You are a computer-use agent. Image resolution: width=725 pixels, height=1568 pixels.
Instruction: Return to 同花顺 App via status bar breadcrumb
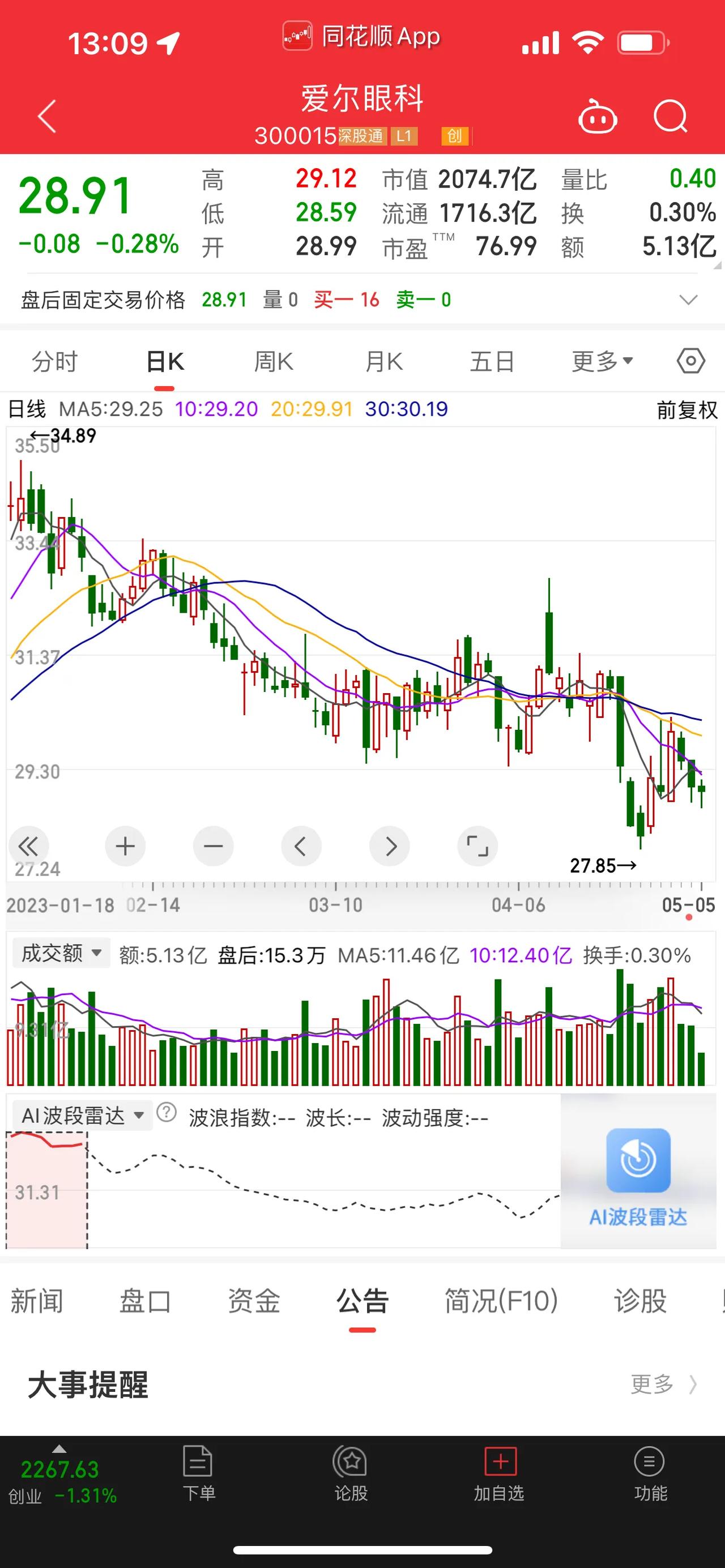(x=361, y=36)
